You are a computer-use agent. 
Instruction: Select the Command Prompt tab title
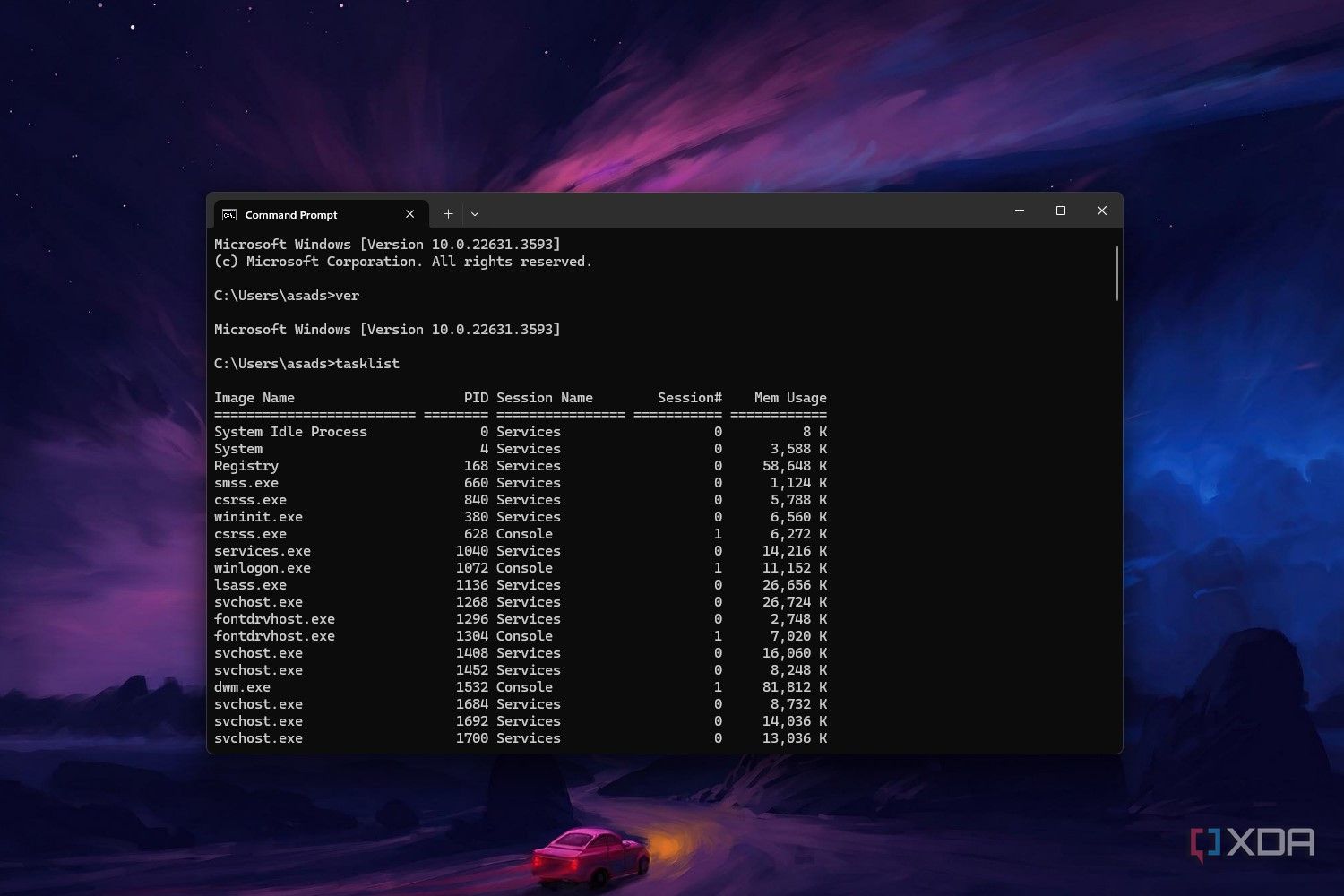(x=291, y=215)
